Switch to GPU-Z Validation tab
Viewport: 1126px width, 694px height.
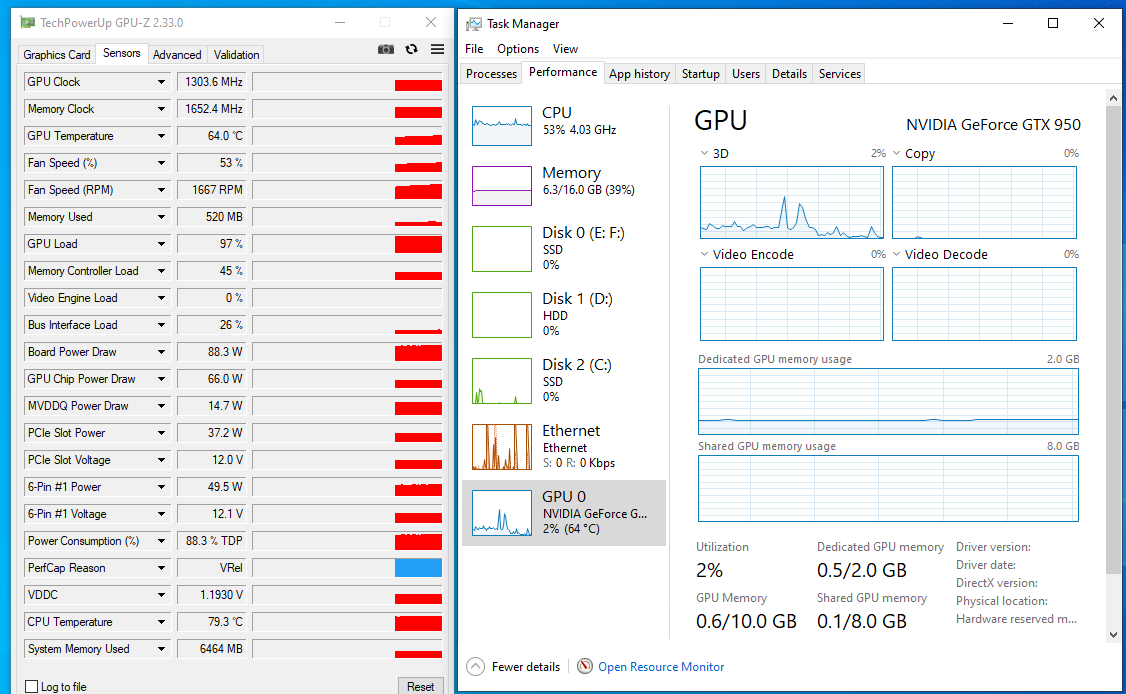point(236,55)
